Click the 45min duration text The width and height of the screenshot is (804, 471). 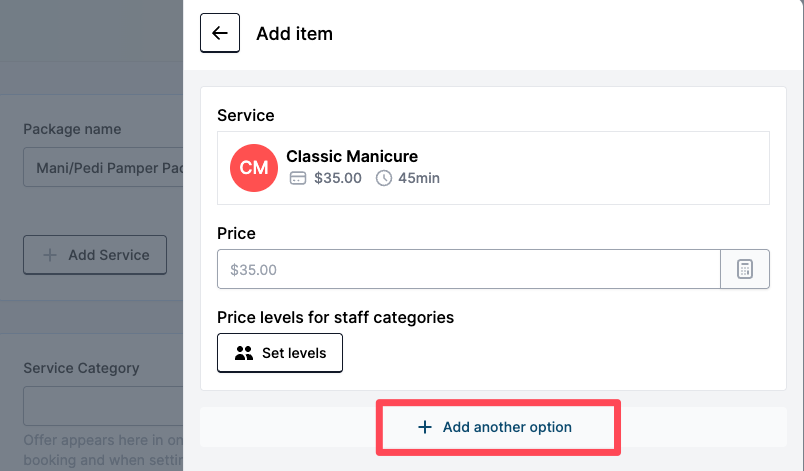pos(418,179)
